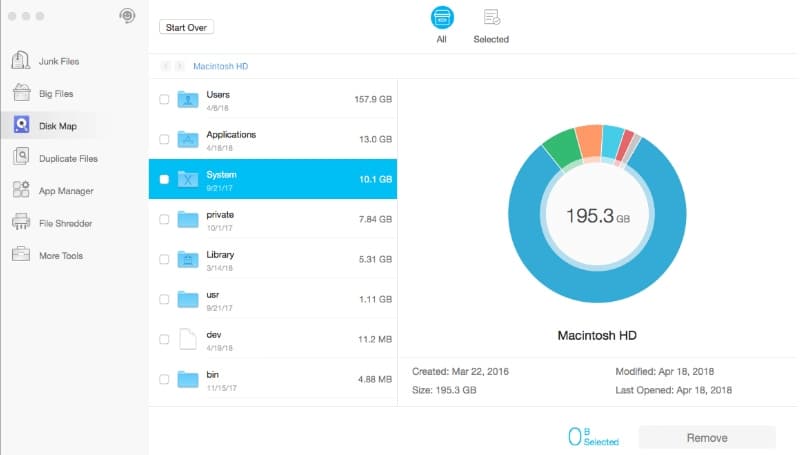Viewport: 801px width, 455px height.
Task: Click the spiral logo icon at top
Action: coord(127,16)
